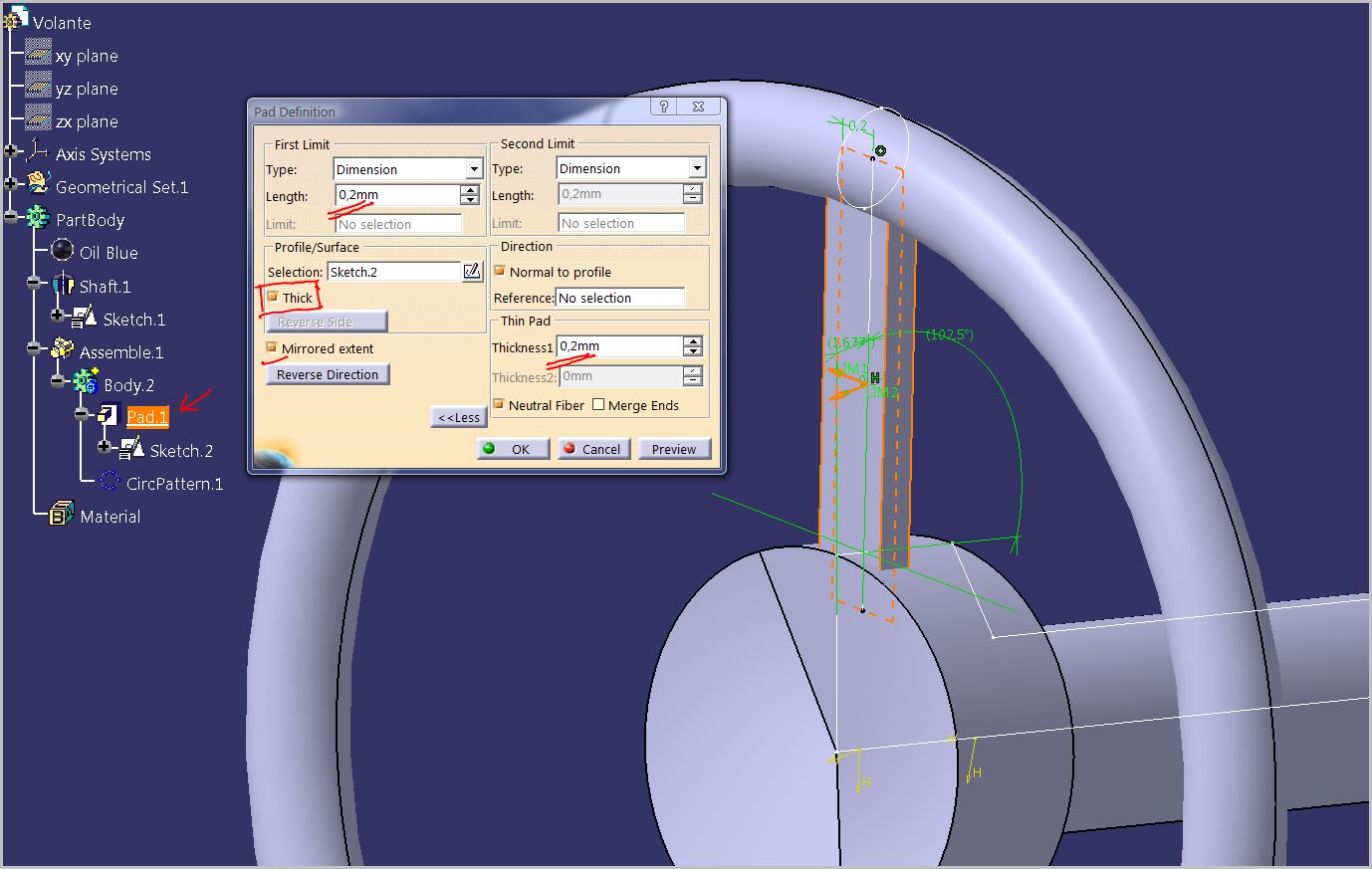The image size is (1372, 869).
Task: Click the Material node icon
Action: click(x=62, y=514)
